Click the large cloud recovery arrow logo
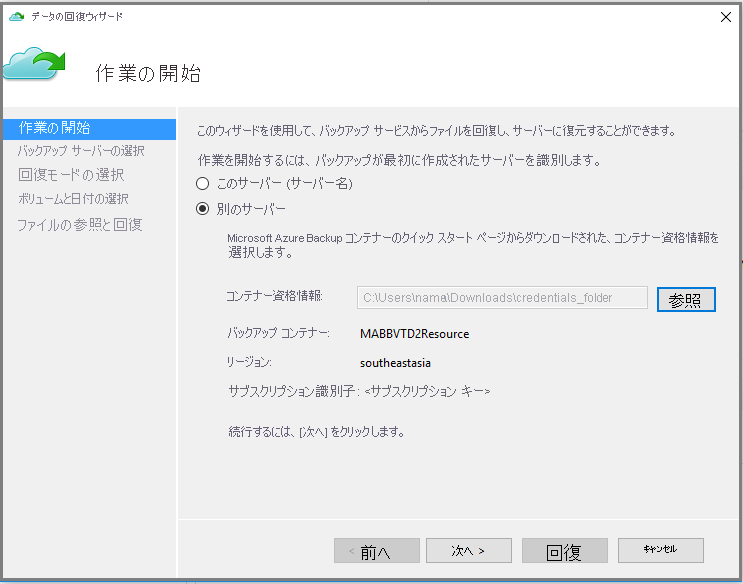 tap(34, 63)
